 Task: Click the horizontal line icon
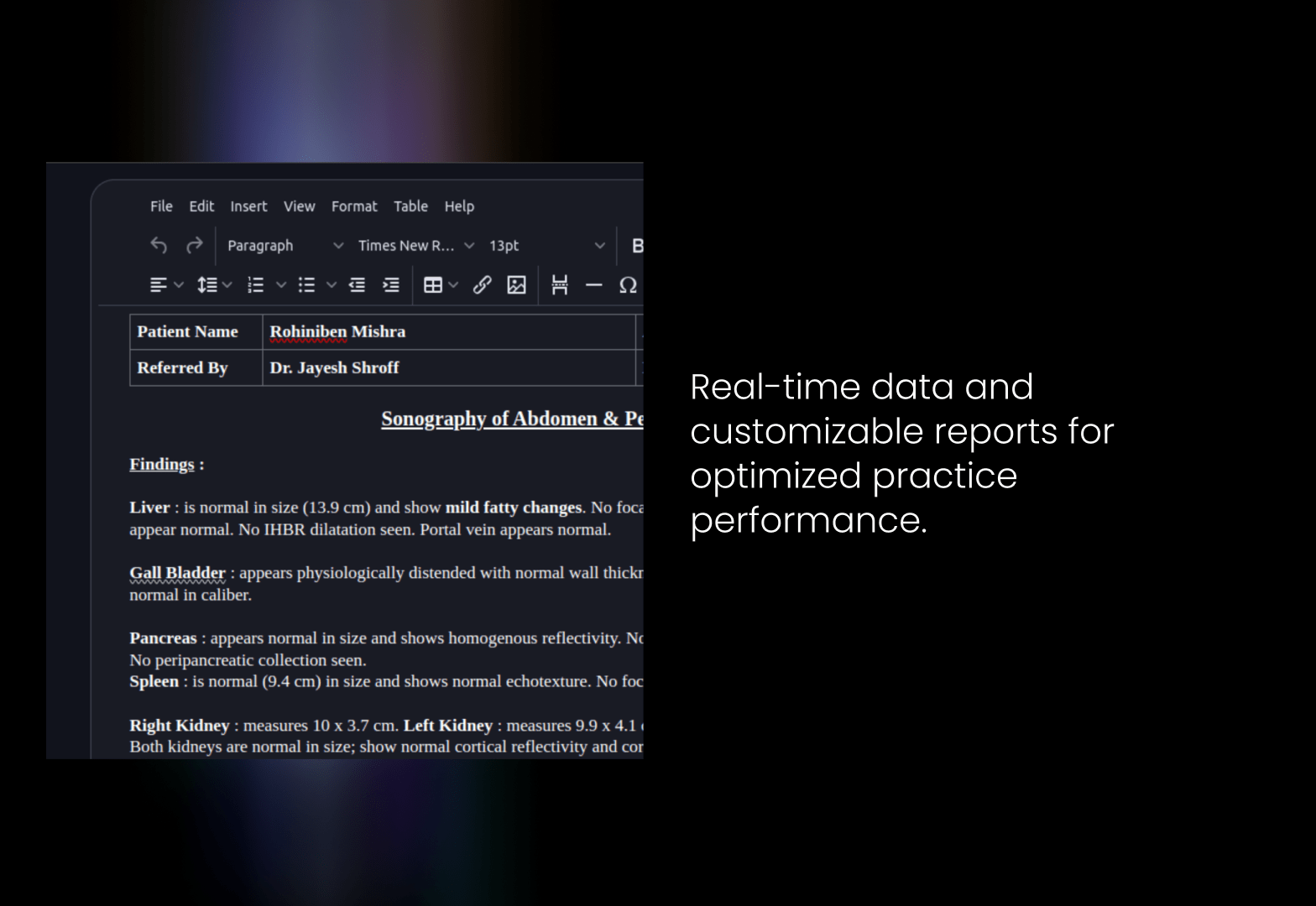click(594, 285)
